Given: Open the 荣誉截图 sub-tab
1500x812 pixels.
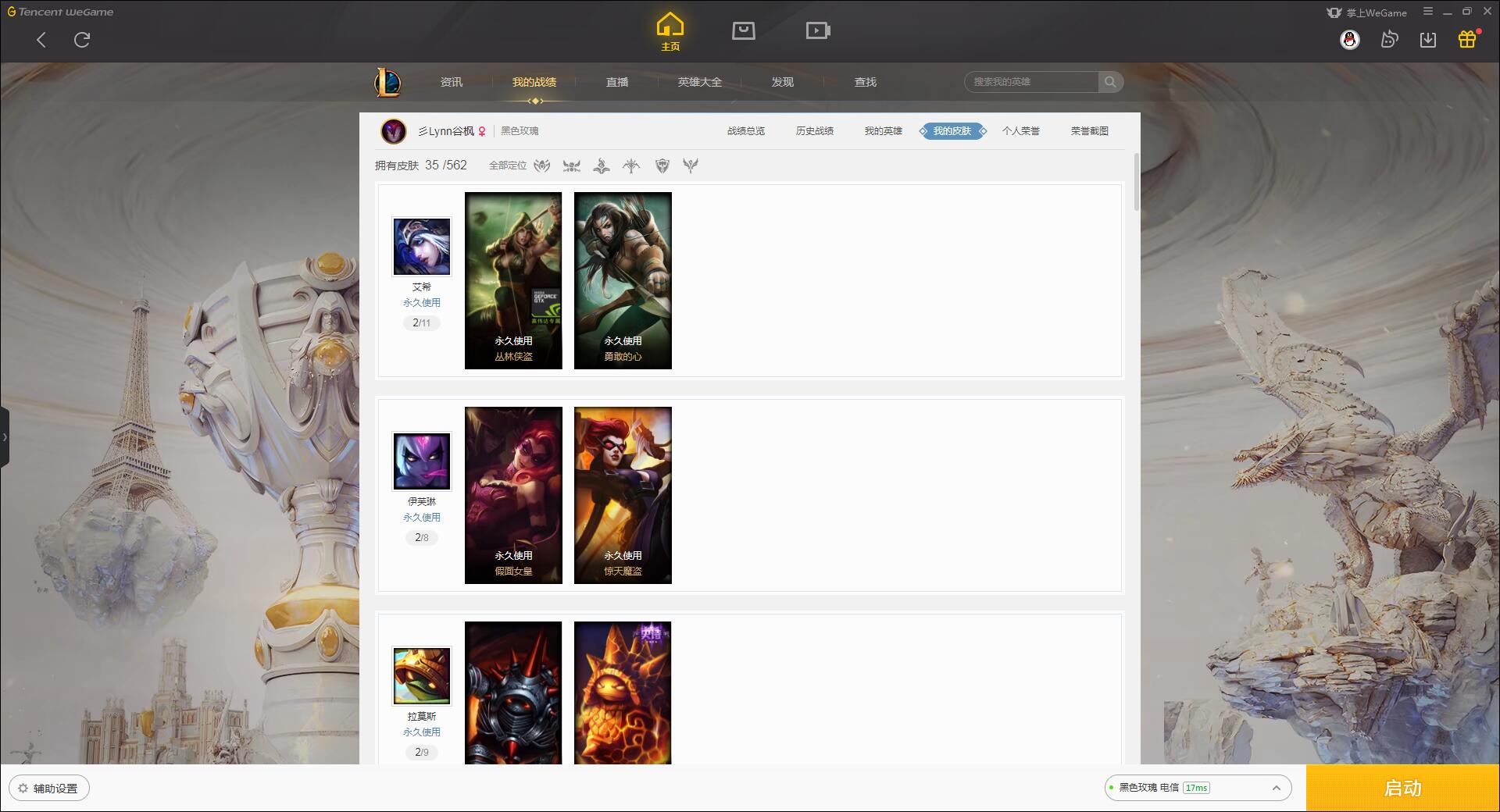Looking at the screenshot, I should pos(1090,131).
